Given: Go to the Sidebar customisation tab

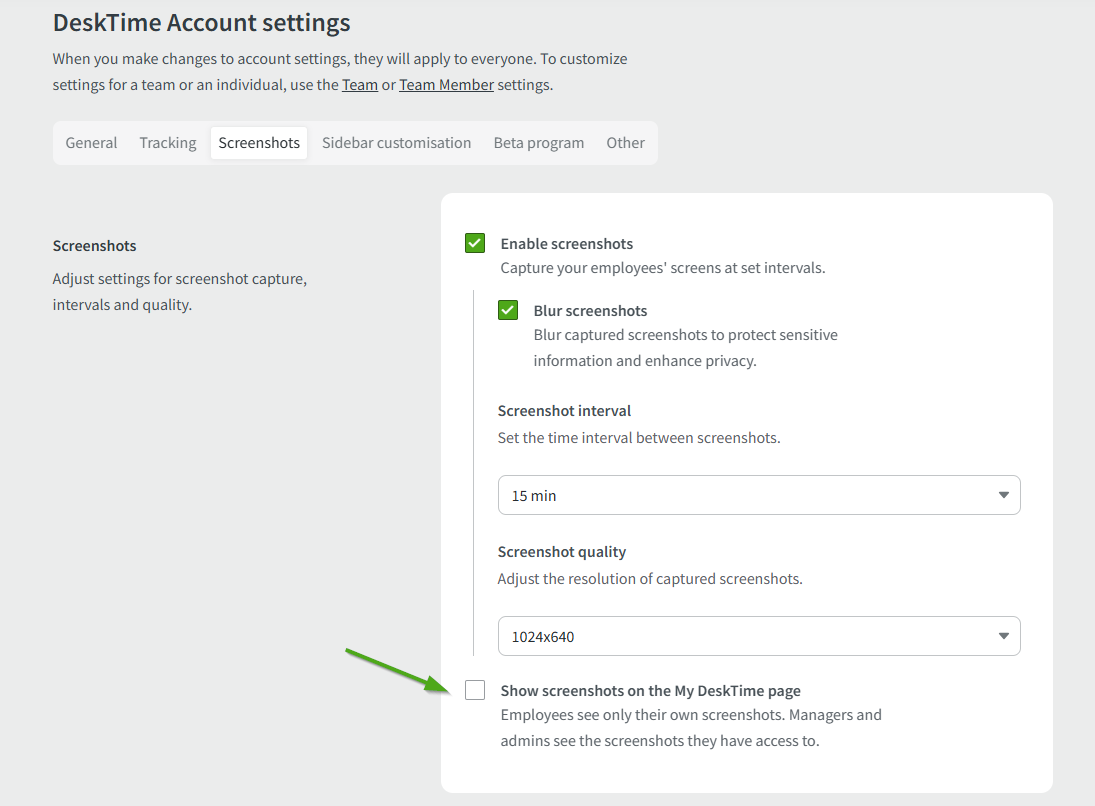Looking at the screenshot, I should click(x=396, y=143).
